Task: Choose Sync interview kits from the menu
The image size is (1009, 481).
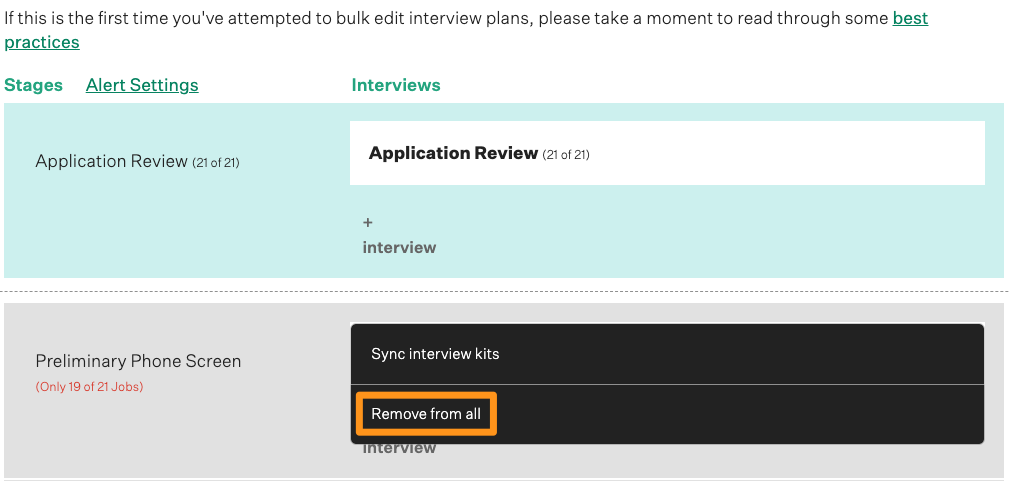Action: 435,354
